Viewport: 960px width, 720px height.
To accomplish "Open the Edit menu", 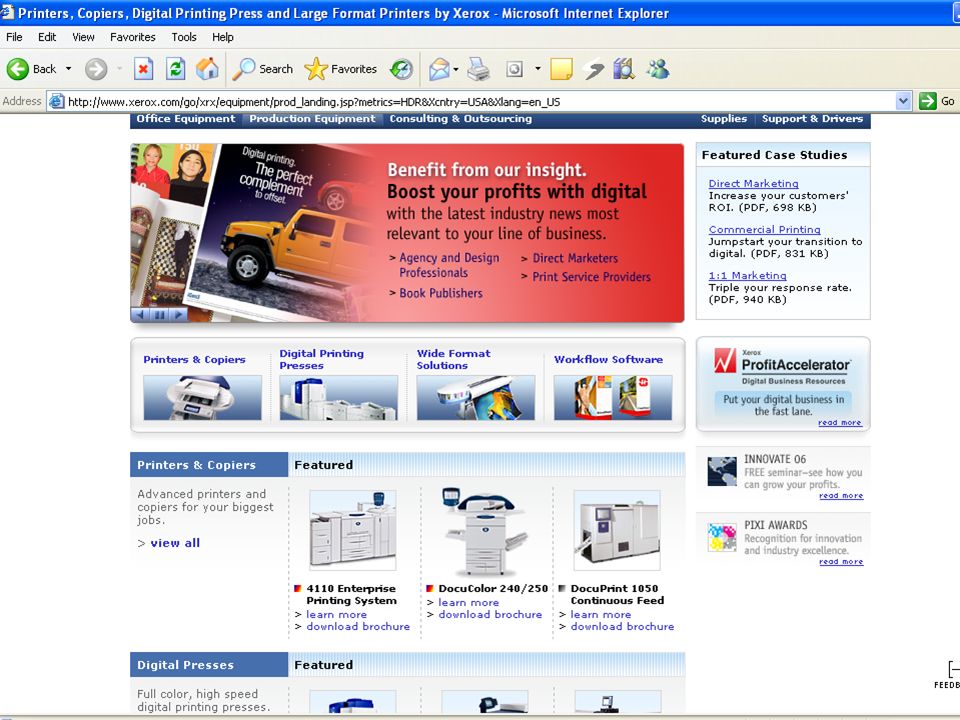I will 47,37.
